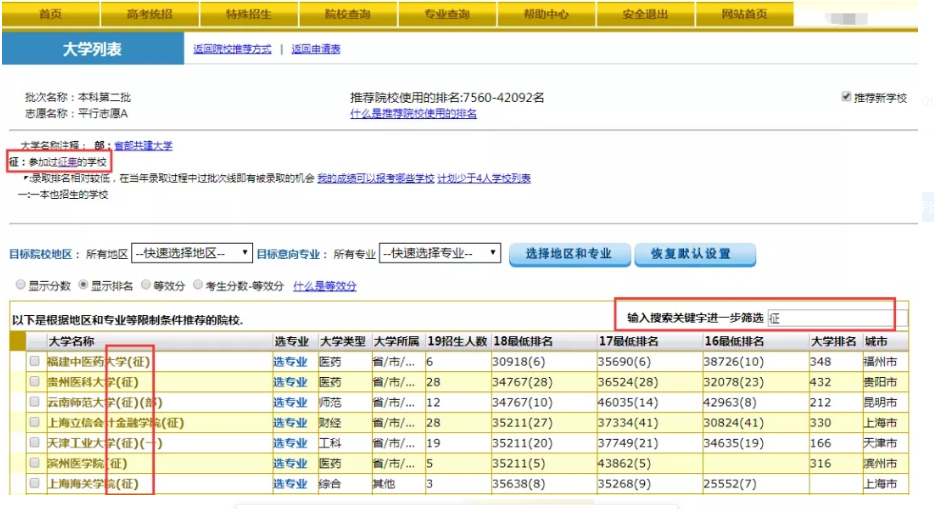Click 选专业 for 上海立信会计金融学院
This screenshot has height=509, width=934.
click(x=290, y=423)
